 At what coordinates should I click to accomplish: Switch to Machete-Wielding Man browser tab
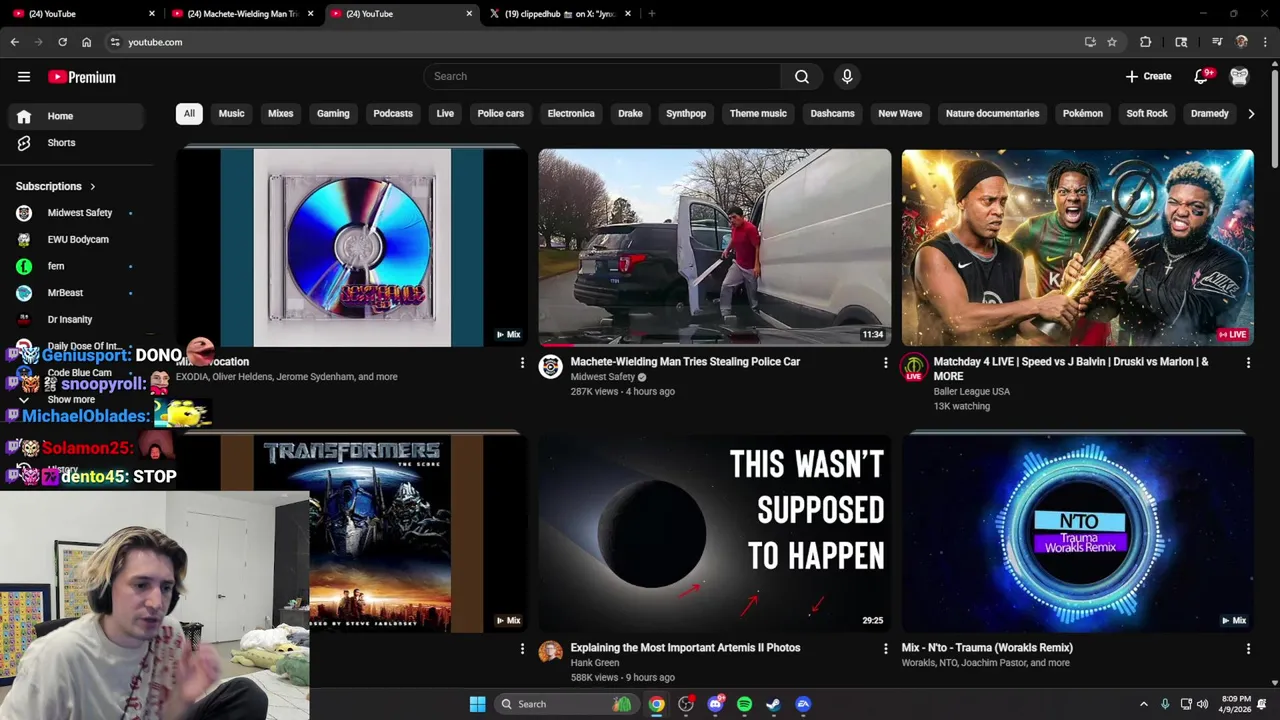click(242, 14)
